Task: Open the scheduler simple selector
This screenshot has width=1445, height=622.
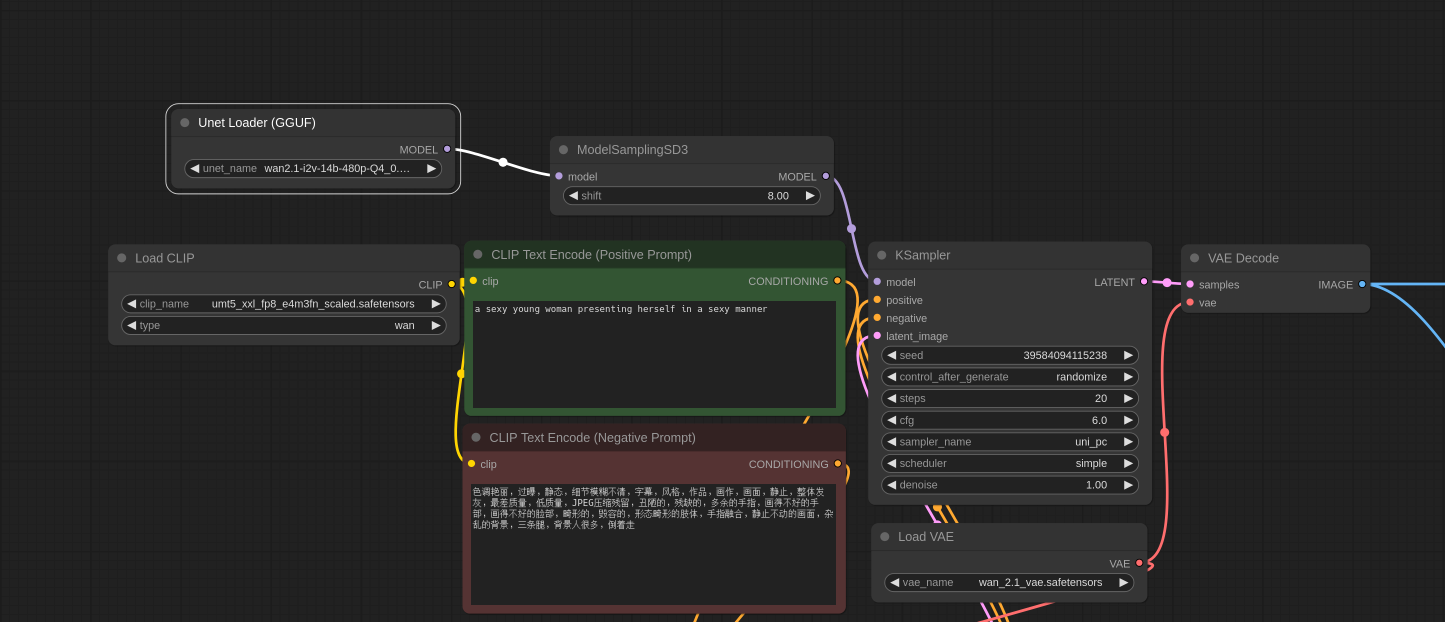Action: [x=1010, y=463]
